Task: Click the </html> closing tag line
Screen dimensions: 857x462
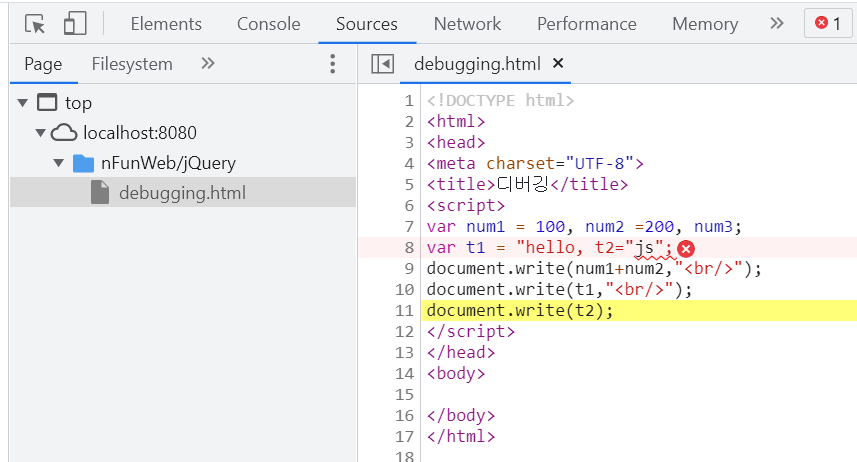Action: [461, 436]
